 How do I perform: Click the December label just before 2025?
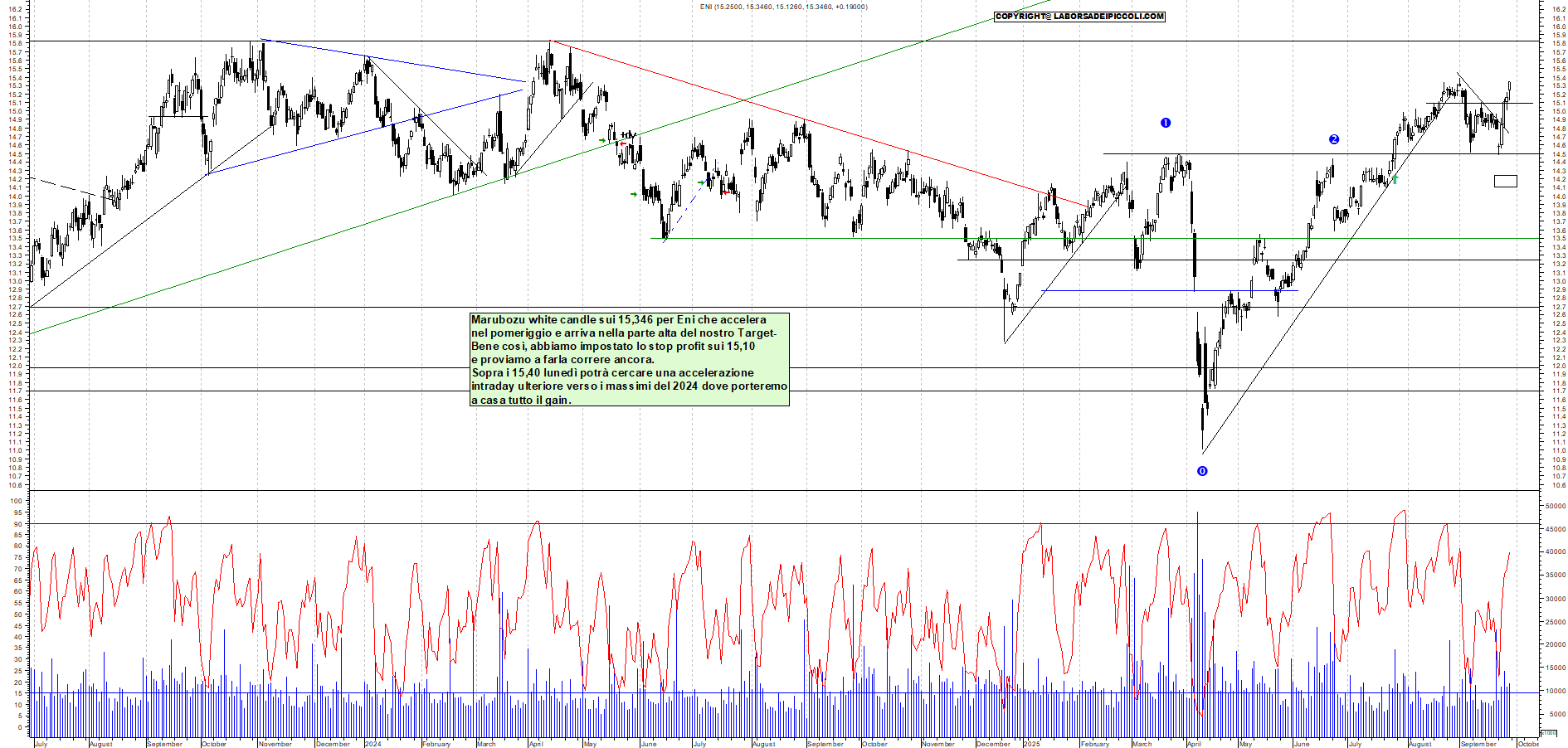pos(993,744)
